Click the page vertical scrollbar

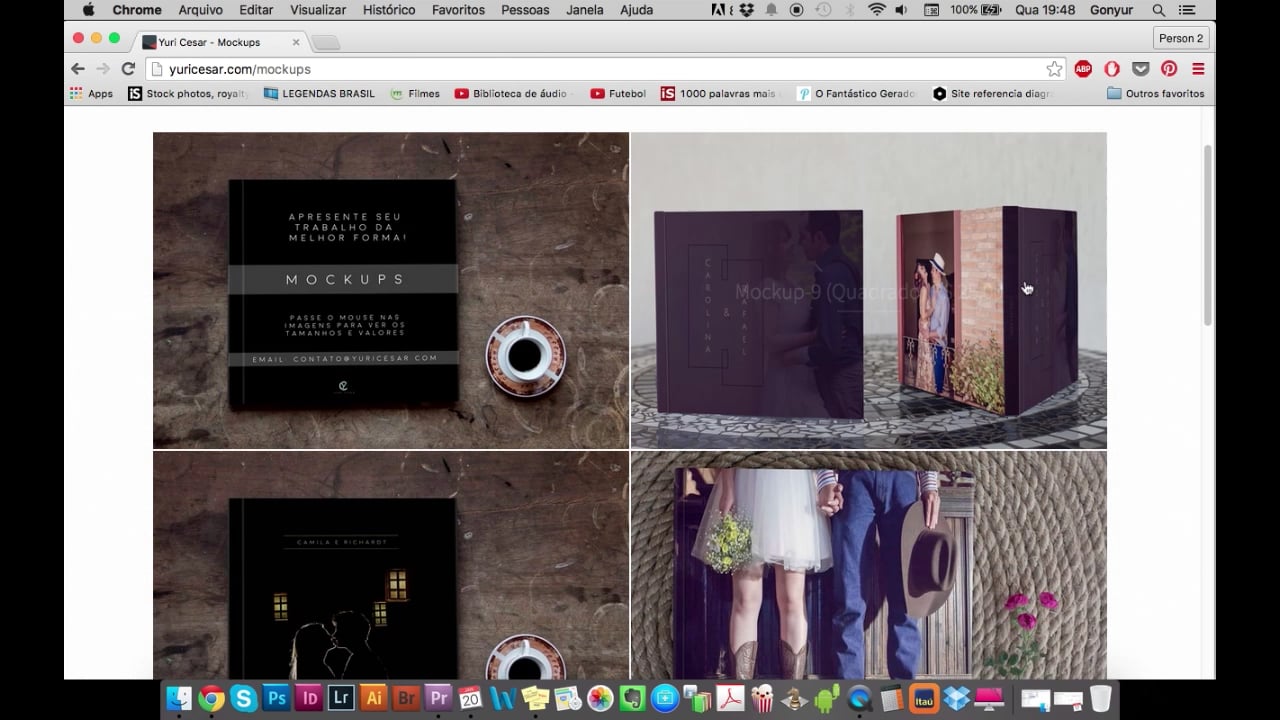click(1208, 235)
